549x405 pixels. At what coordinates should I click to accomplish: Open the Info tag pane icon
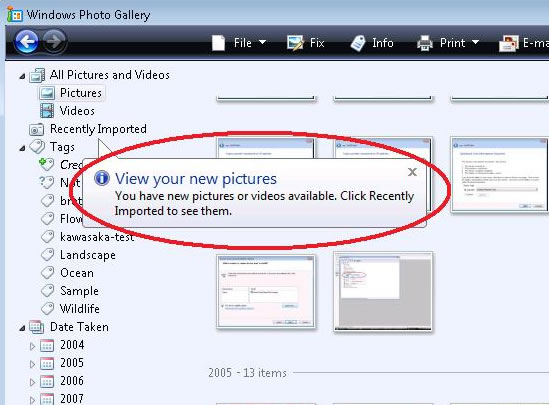coord(358,43)
